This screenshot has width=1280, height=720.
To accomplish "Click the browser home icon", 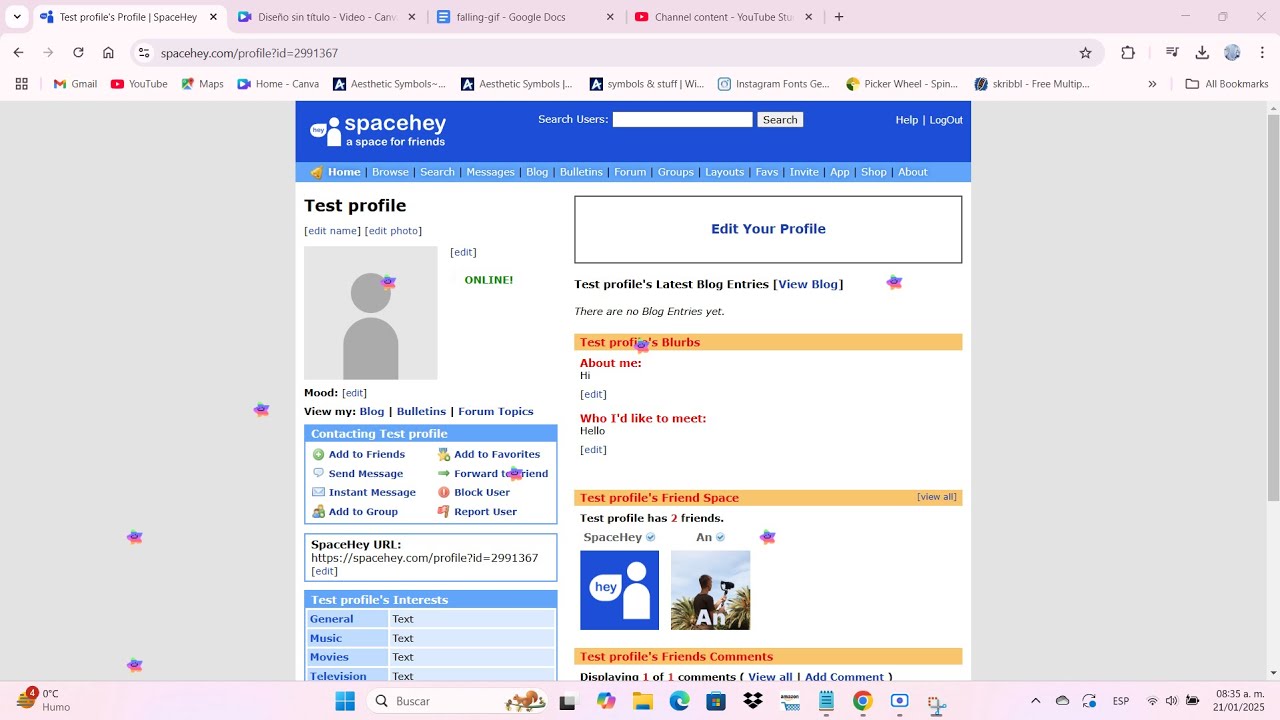I will point(108,53).
